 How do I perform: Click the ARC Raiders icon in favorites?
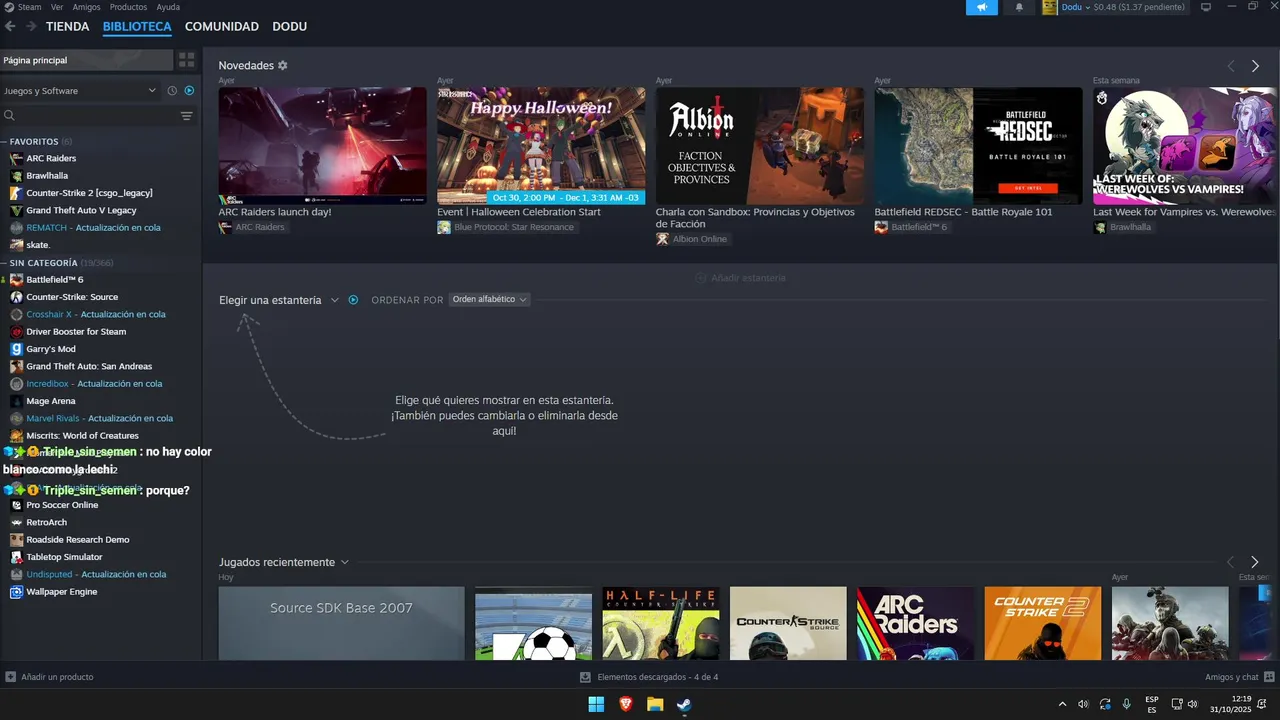(16, 158)
